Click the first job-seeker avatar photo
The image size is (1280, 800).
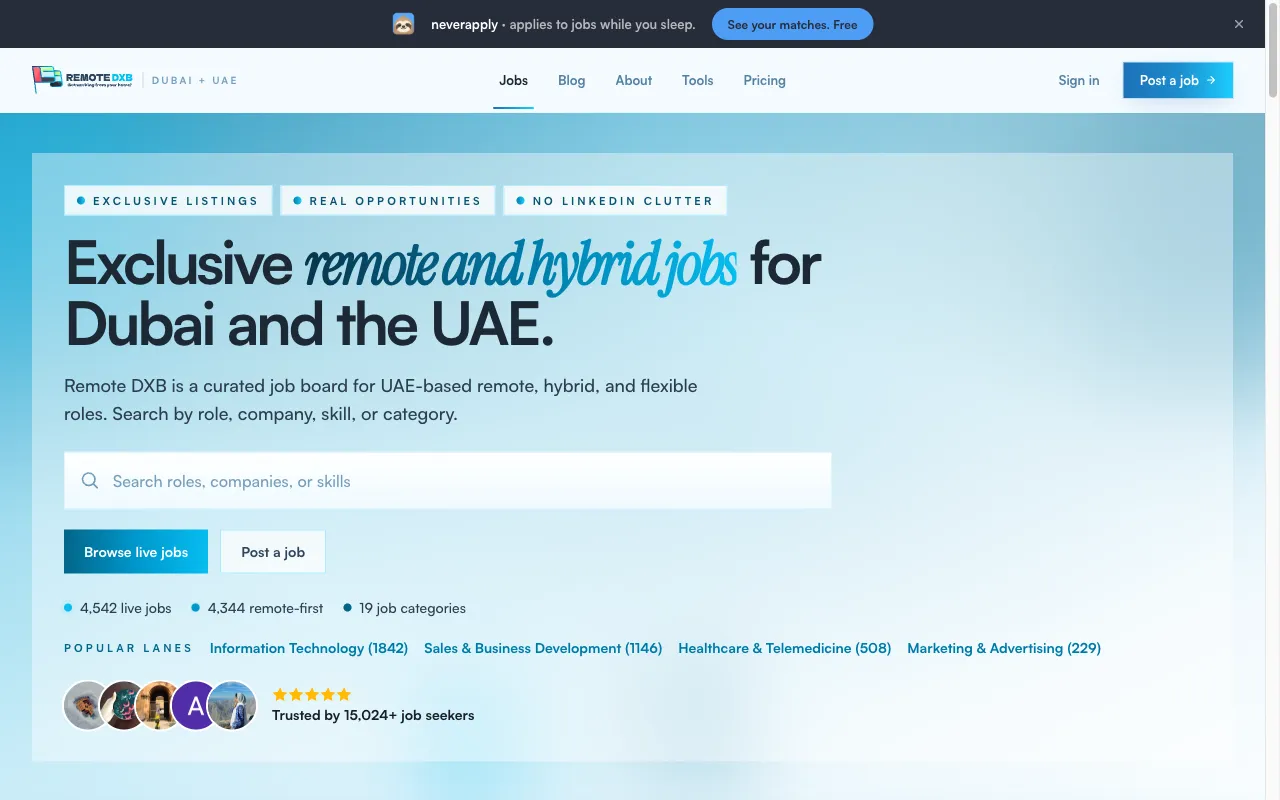(85, 706)
